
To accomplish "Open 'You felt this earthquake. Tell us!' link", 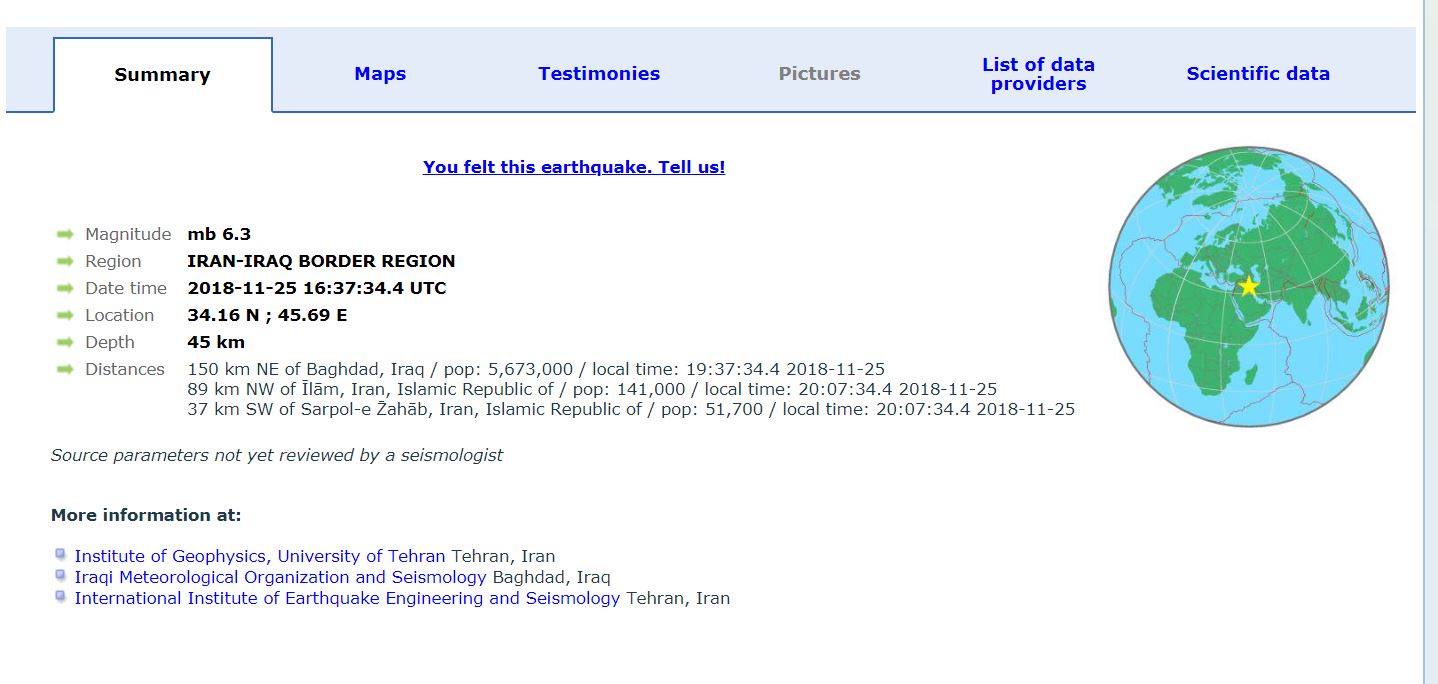I will (x=574, y=167).
